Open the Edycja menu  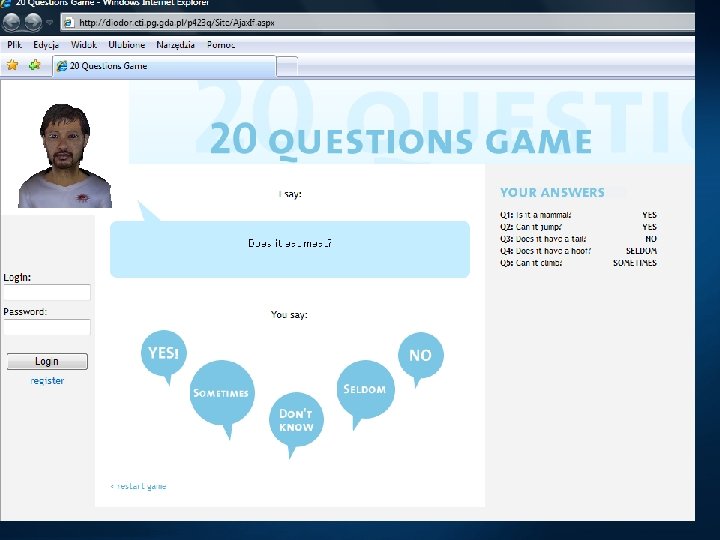tap(46, 45)
